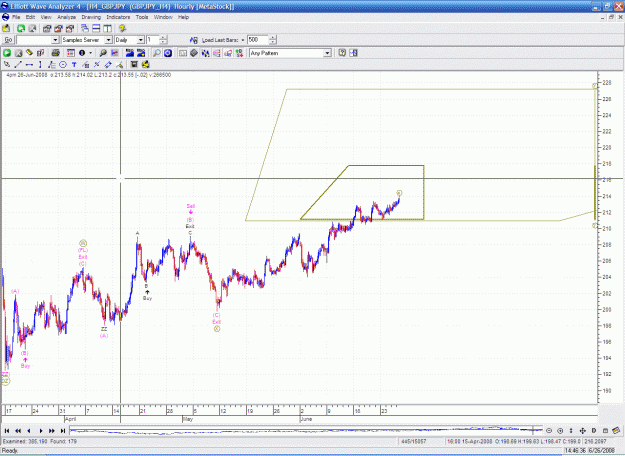Select the trend line drawing tool
625x456 pixels.
pyautogui.click(x=18, y=65)
